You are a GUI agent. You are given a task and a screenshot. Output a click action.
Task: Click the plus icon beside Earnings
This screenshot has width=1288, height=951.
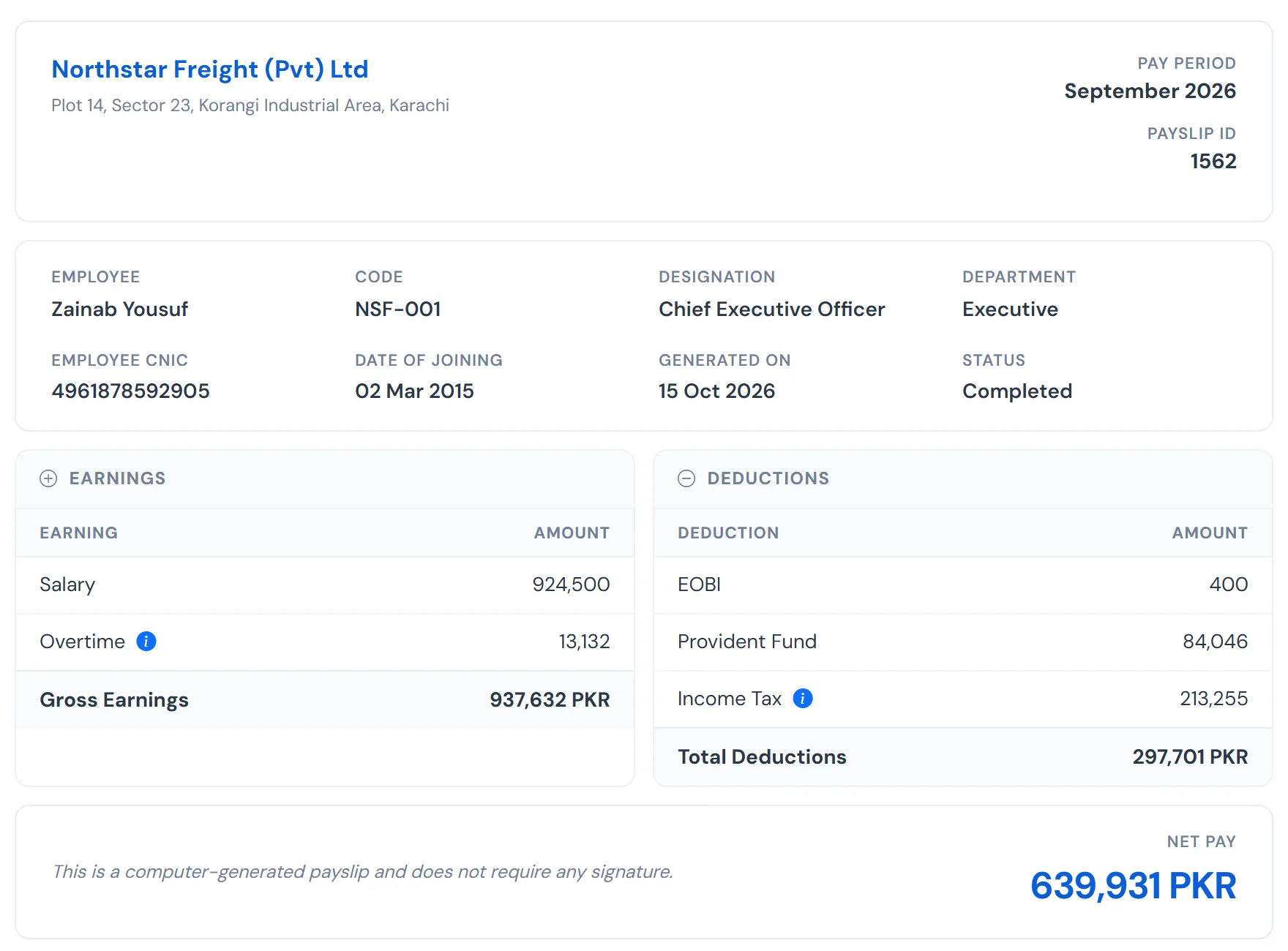tap(48, 478)
